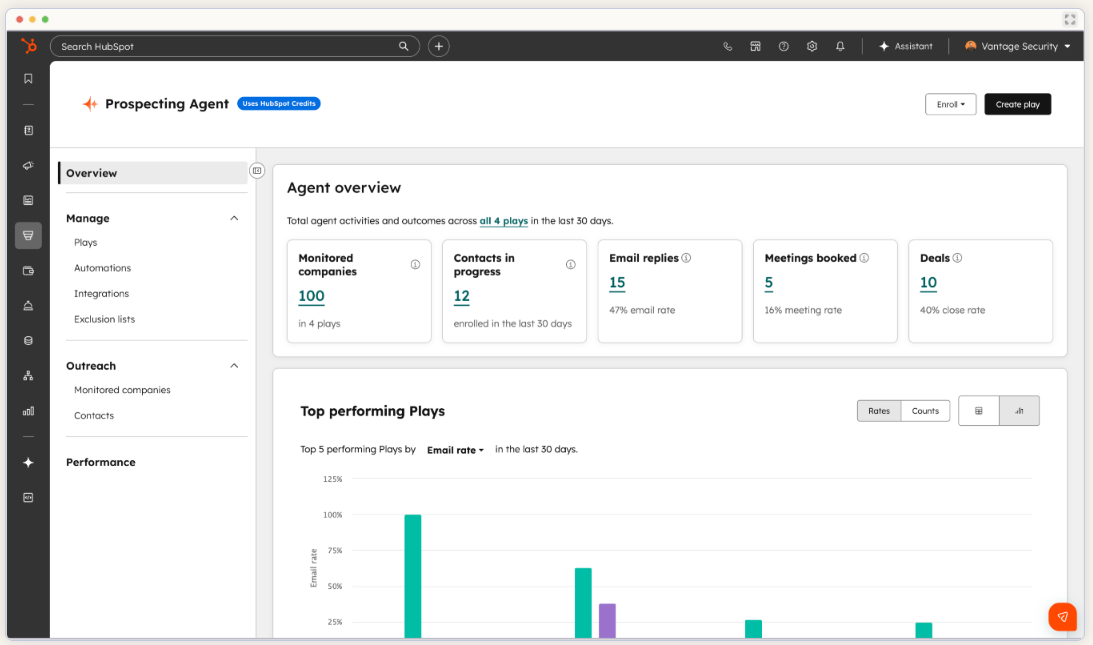Open Exclusion lists under Manage
This screenshot has width=1093, height=645.
[x=105, y=319]
